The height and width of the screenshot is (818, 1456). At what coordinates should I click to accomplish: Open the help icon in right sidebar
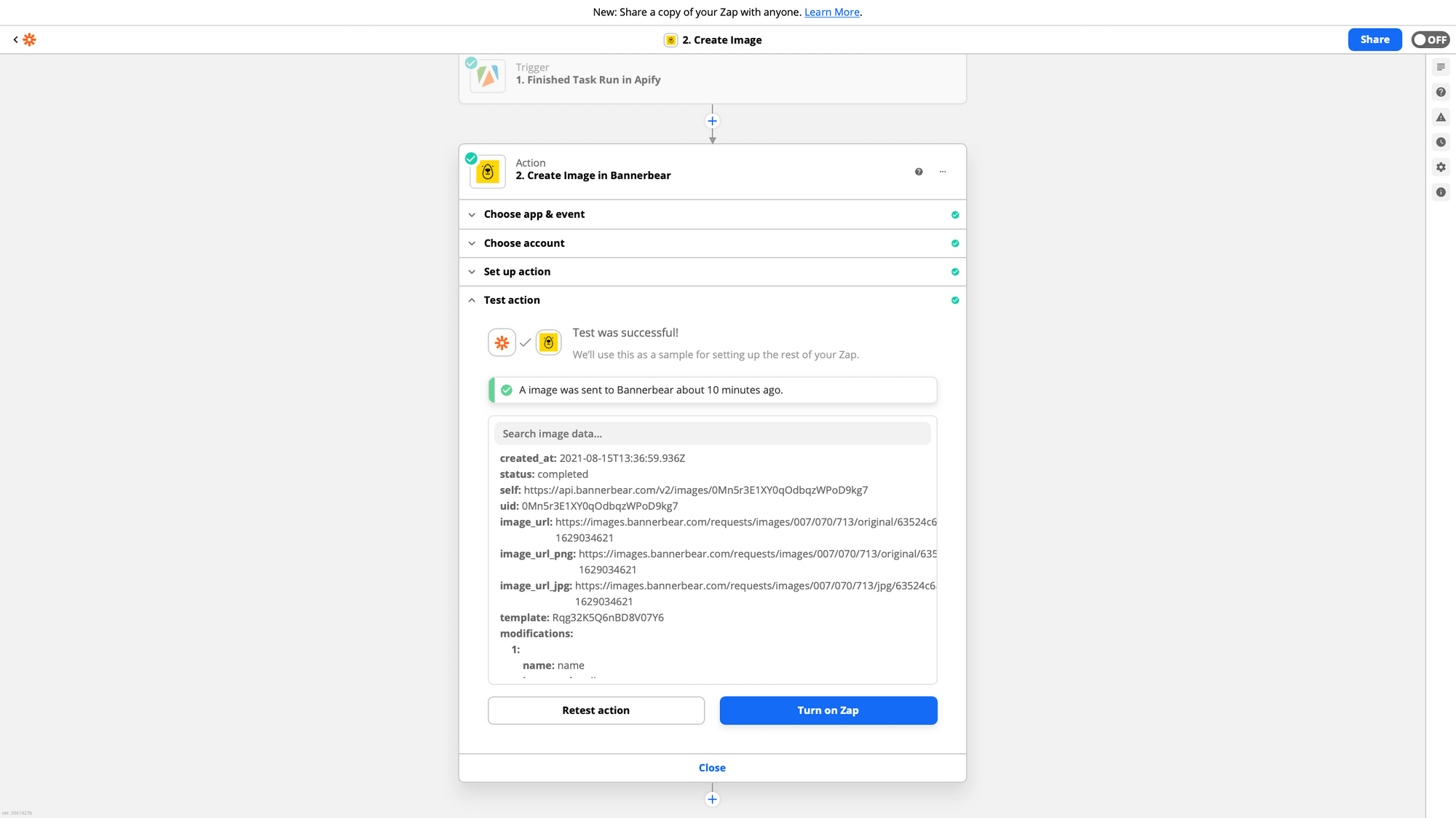click(1441, 93)
